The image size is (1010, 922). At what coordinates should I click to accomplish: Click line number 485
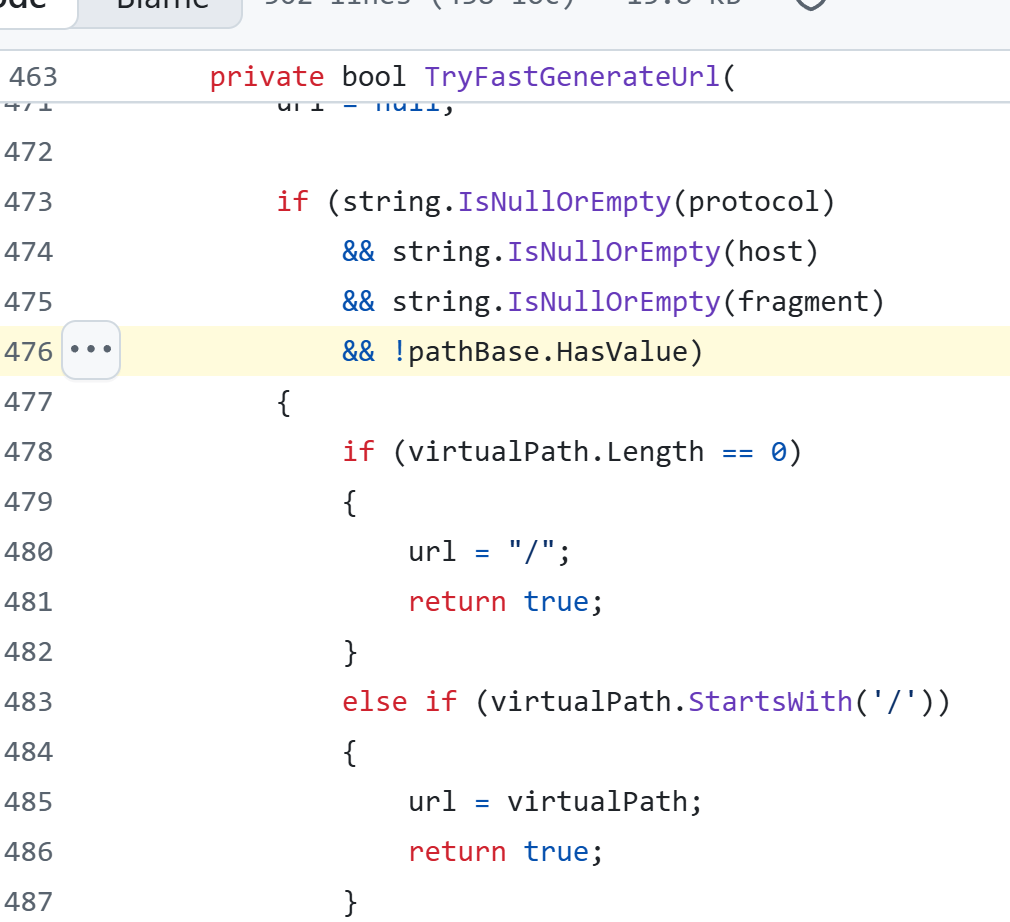[28, 802]
